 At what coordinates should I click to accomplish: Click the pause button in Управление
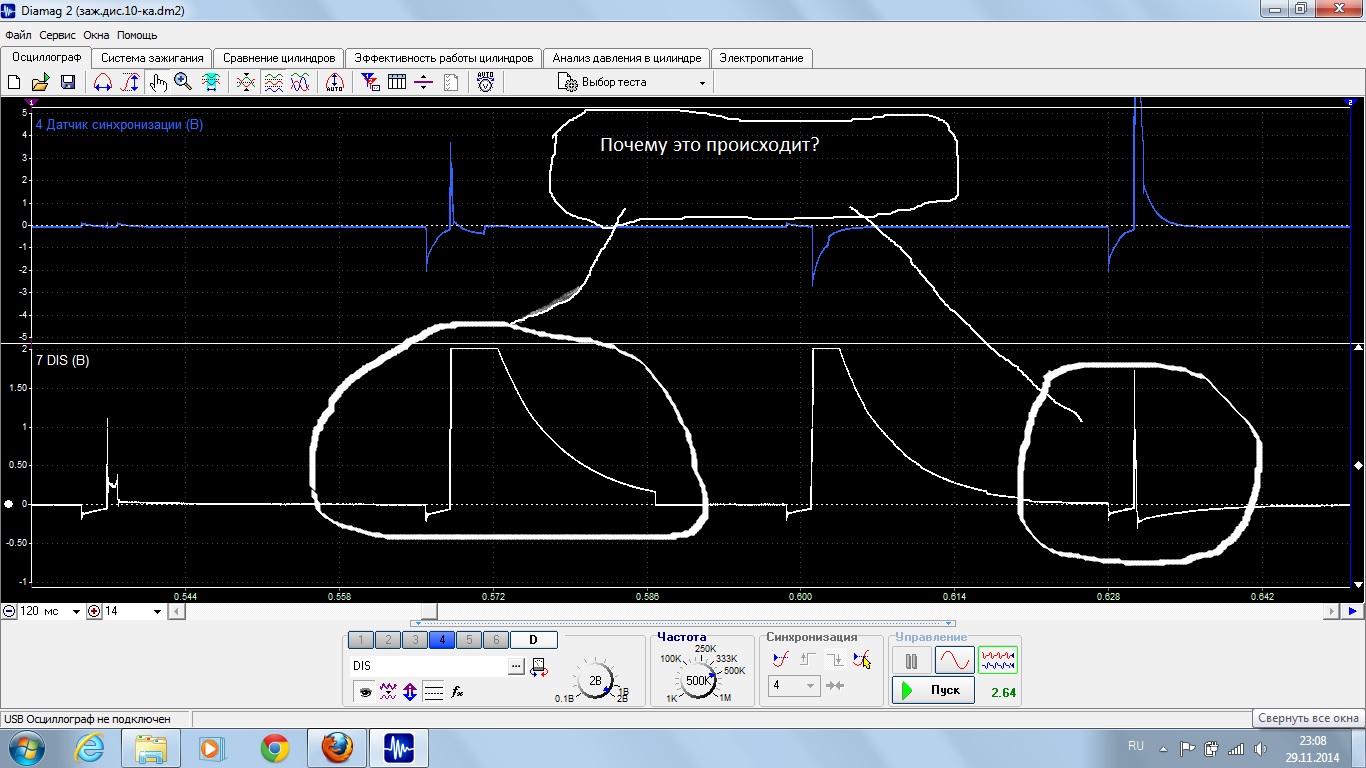[x=911, y=661]
